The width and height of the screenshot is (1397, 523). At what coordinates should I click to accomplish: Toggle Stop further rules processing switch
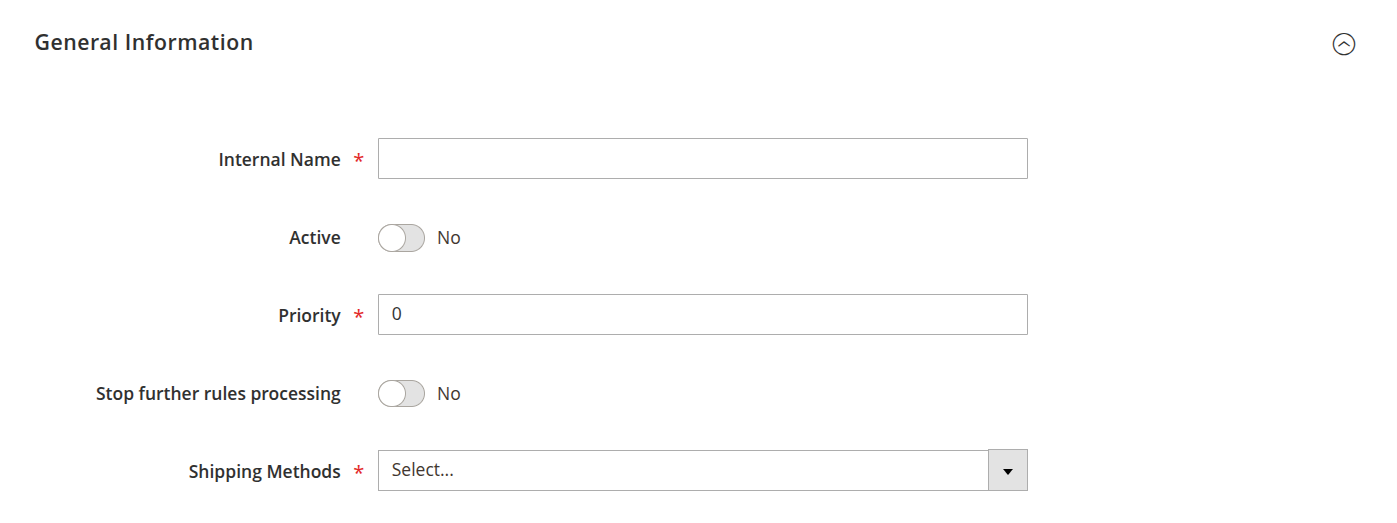pyautogui.click(x=401, y=394)
